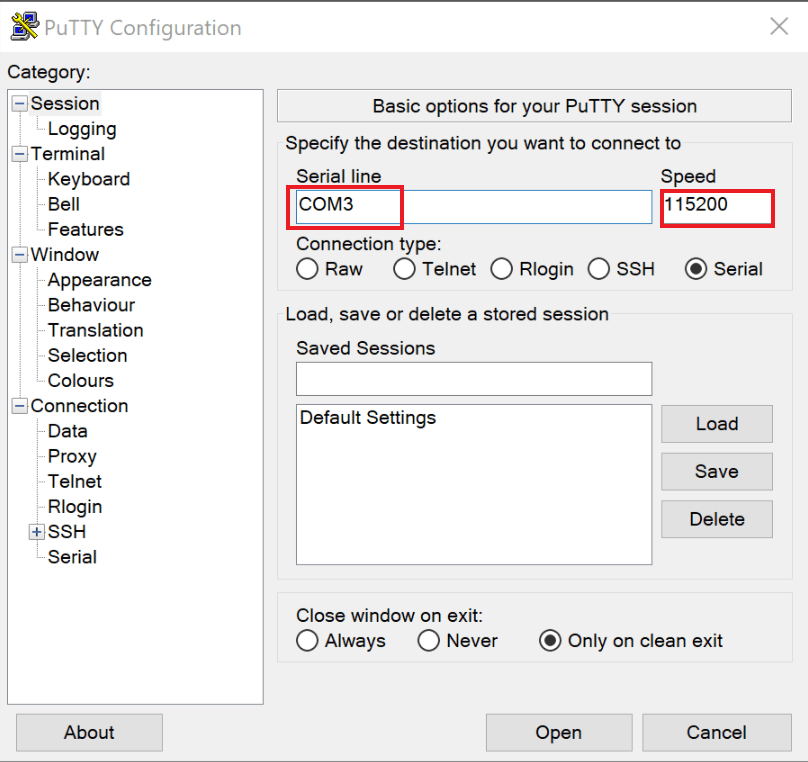Click the PuTTY icon in the title bar

24,26
